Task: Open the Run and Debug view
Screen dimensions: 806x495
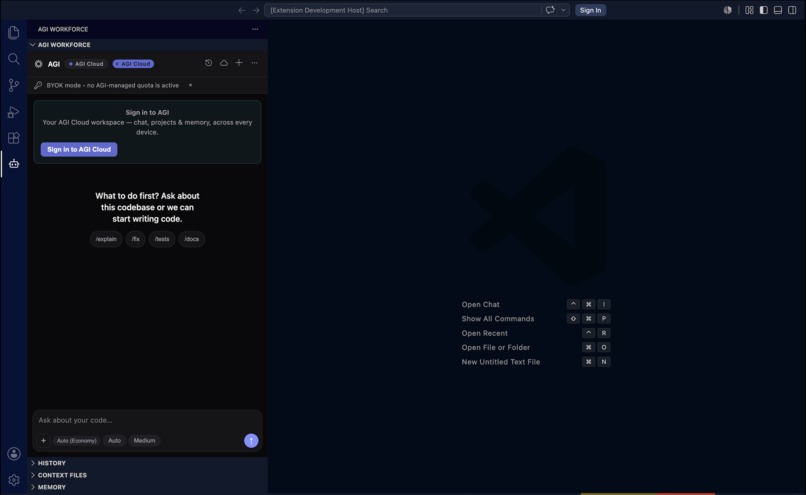Action: point(14,112)
